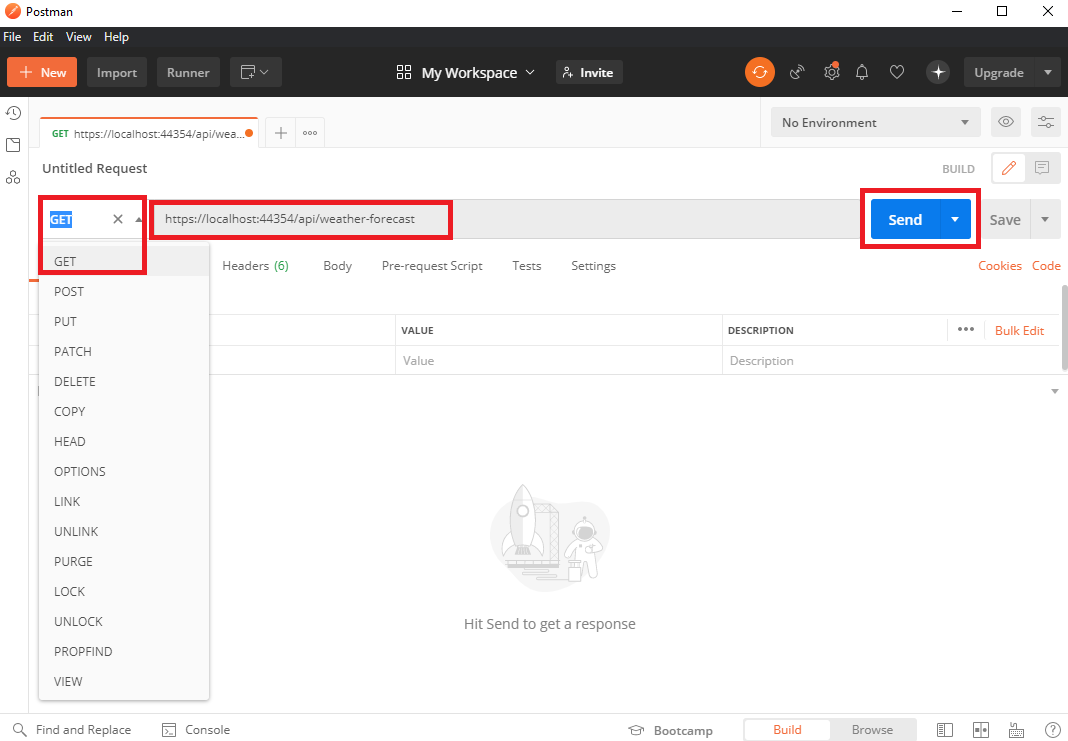
Task: Open environment quick look eye icon
Action: pyautogui.click(x=1005, y=122)
